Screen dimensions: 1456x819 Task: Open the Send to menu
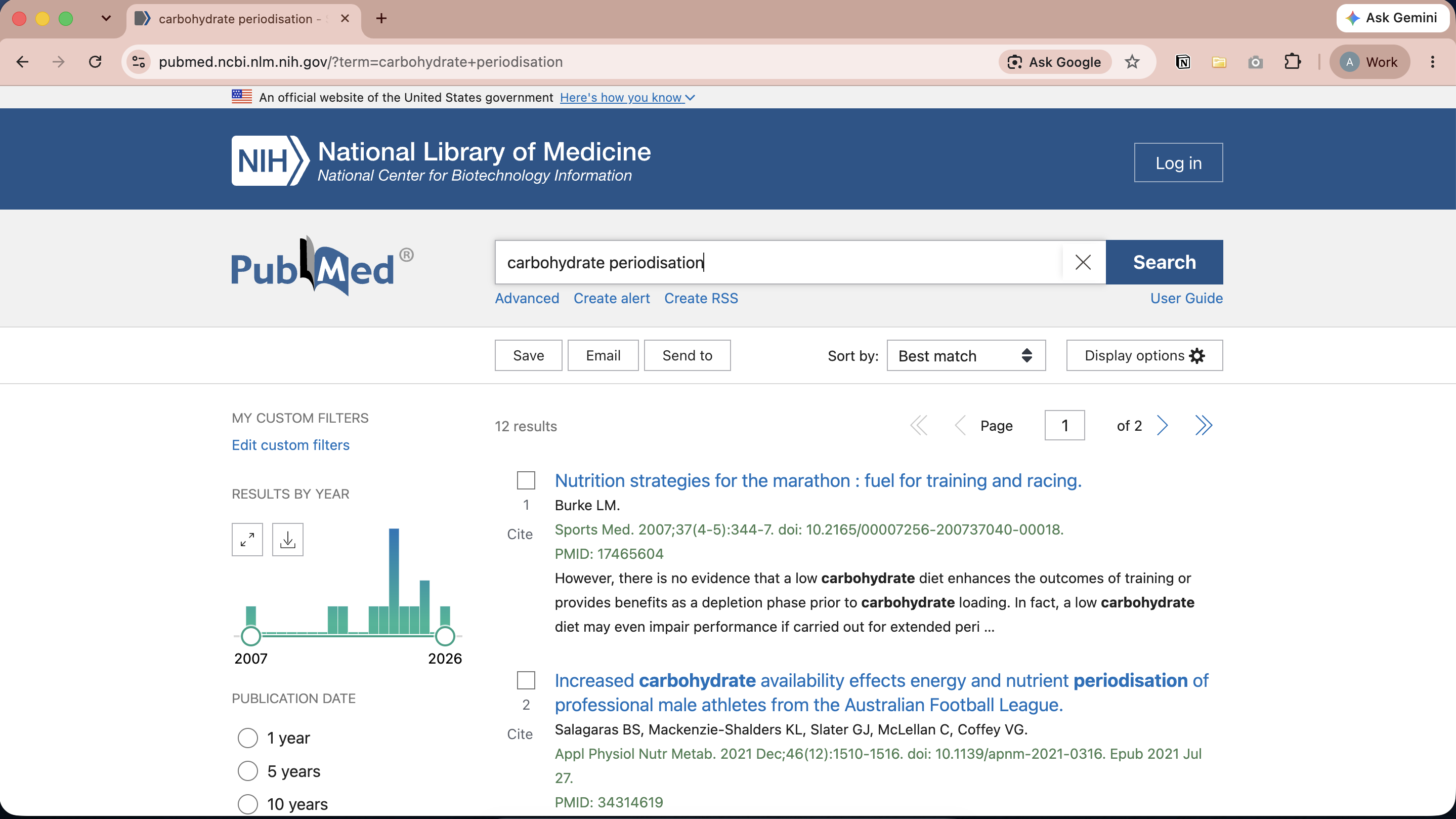(688, 355)
